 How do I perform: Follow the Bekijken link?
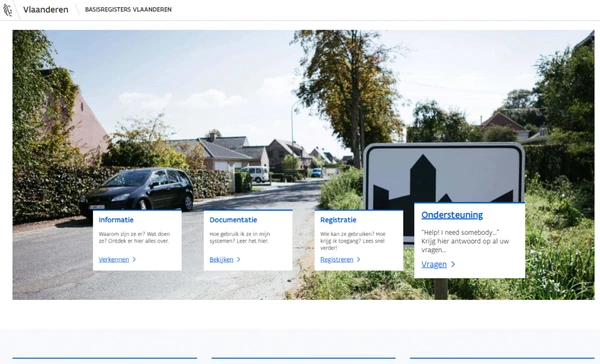(x=221, y=260)
